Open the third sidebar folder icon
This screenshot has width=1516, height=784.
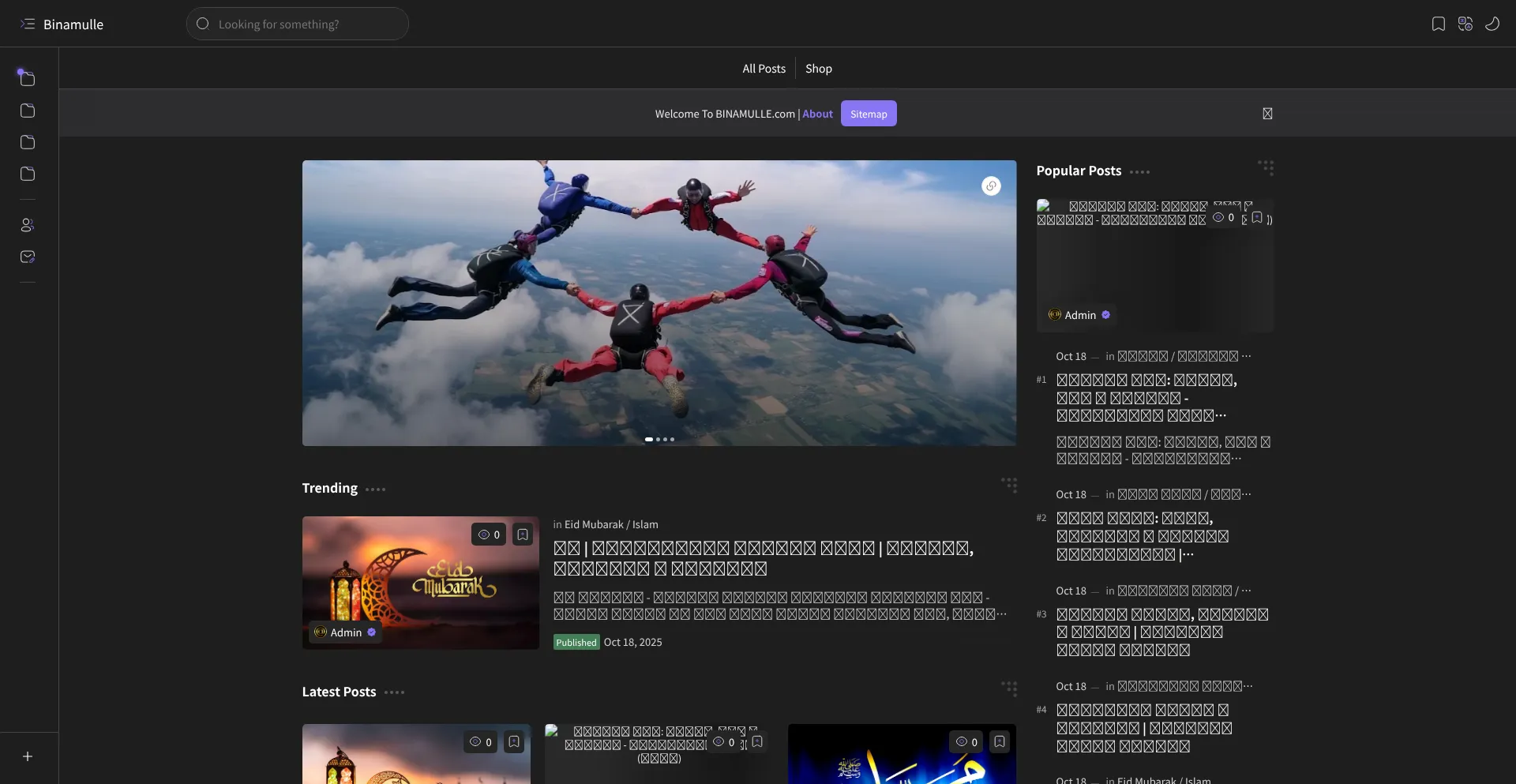(28, 142)
